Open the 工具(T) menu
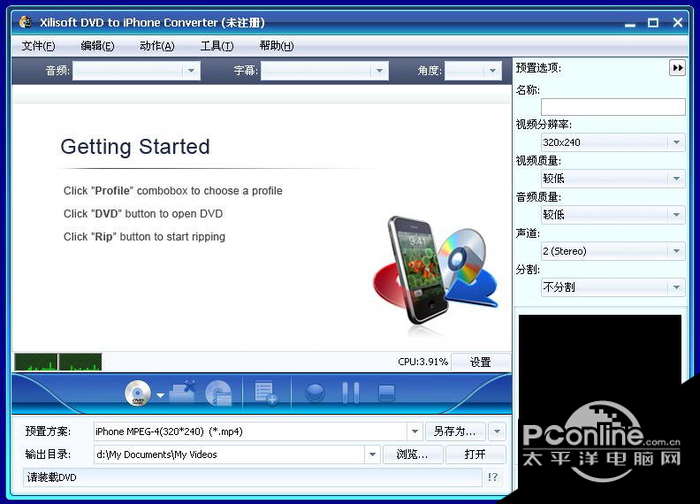 pyautogui.click(x=217, y=46)
